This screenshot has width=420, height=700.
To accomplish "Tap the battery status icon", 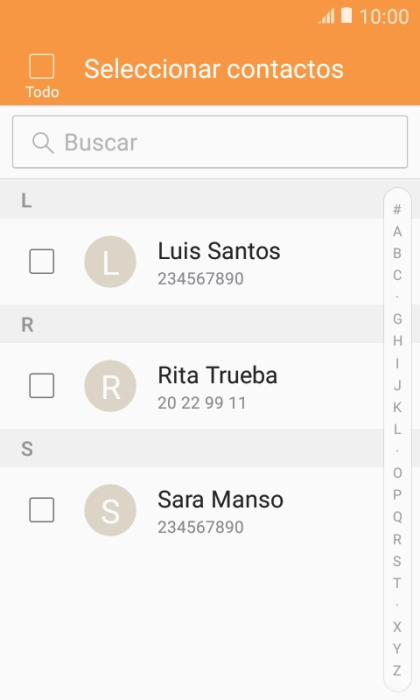I will click(346, 15).
